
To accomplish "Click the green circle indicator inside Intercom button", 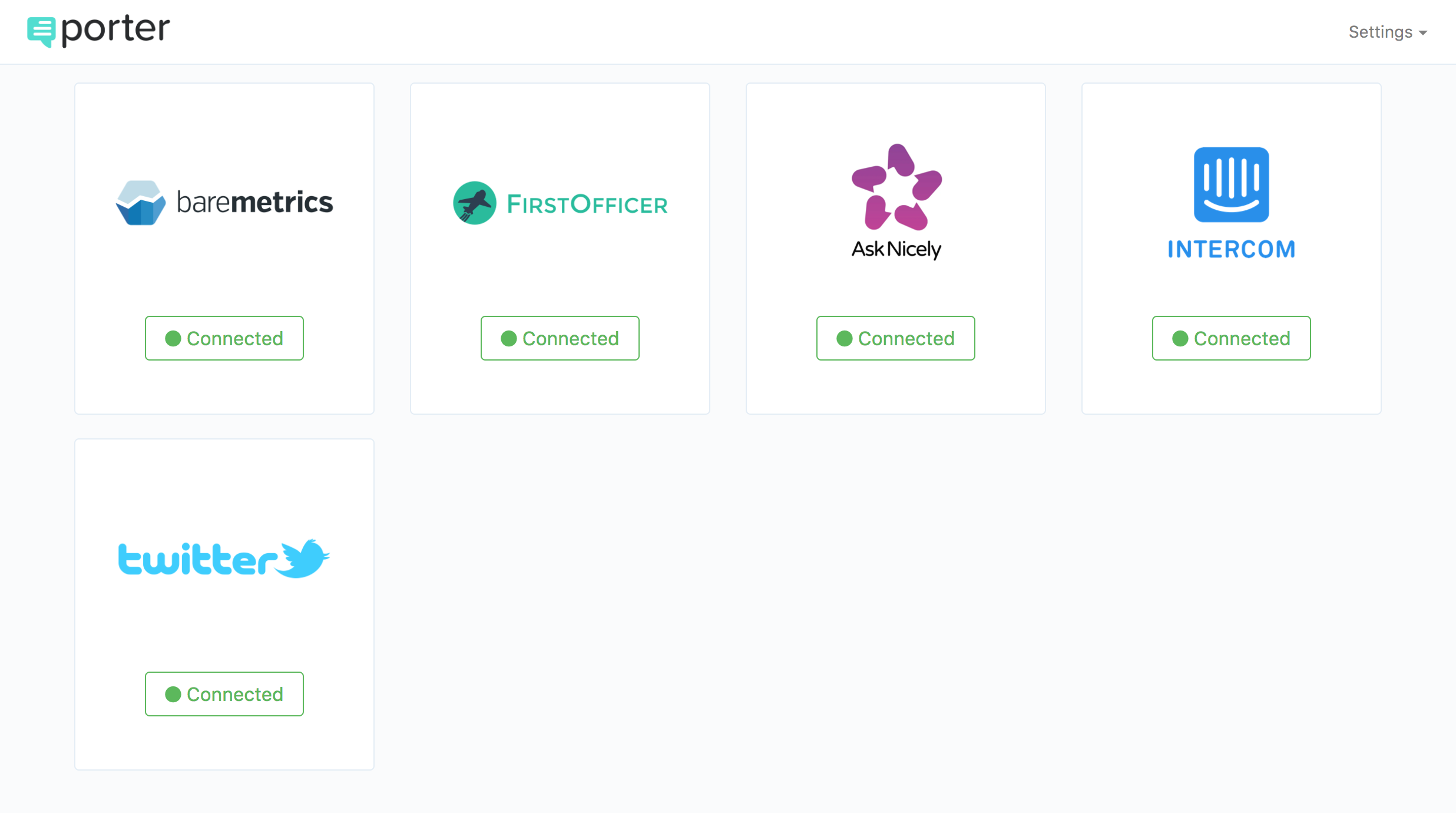I will click(1180, 338).
